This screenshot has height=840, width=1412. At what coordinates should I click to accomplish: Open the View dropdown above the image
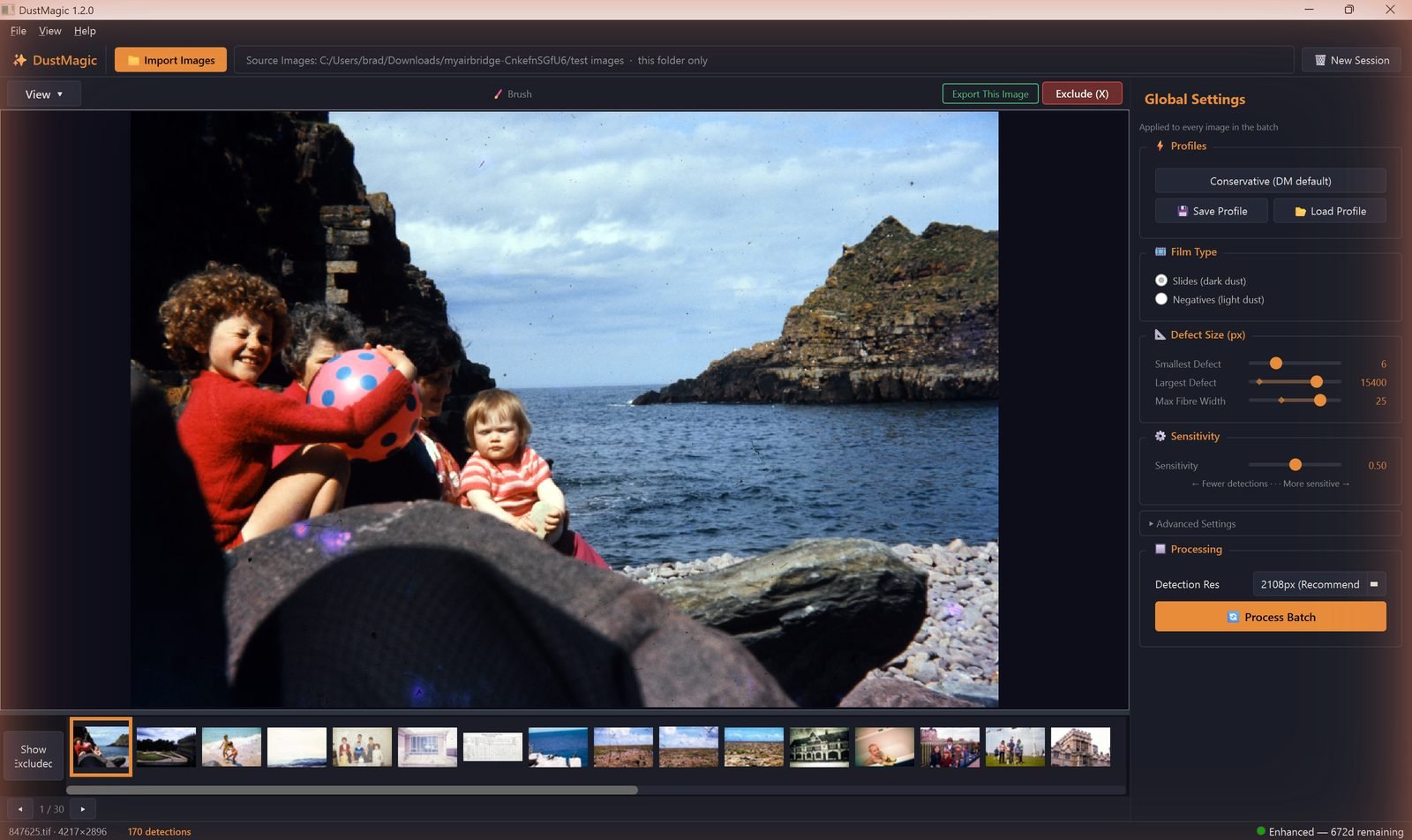44,94
